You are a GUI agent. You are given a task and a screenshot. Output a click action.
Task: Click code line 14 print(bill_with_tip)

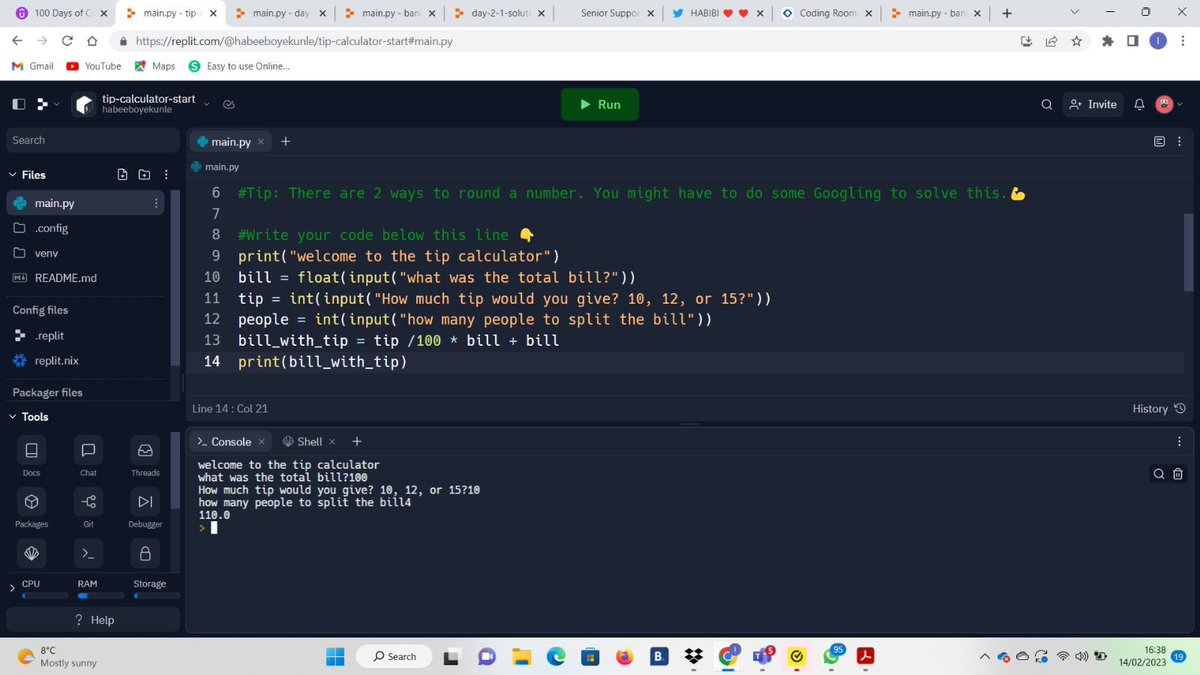pyautogui.click(x=322, y=361)
